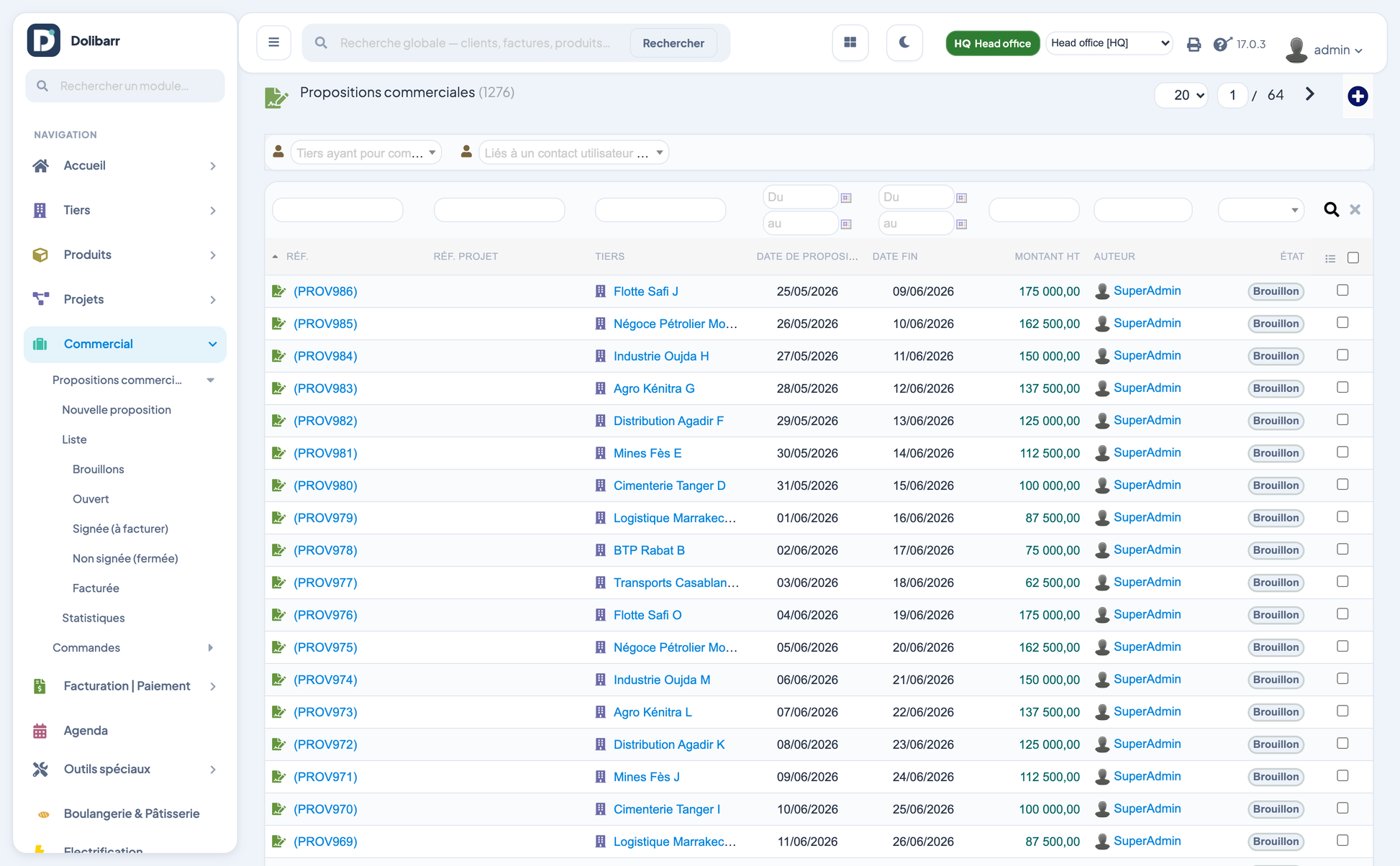The image size is (1400, 866).
Task: Open 'Liés à un contact utilisateur' dropdown
Action: pyautogui.click(x=573, y=152)
